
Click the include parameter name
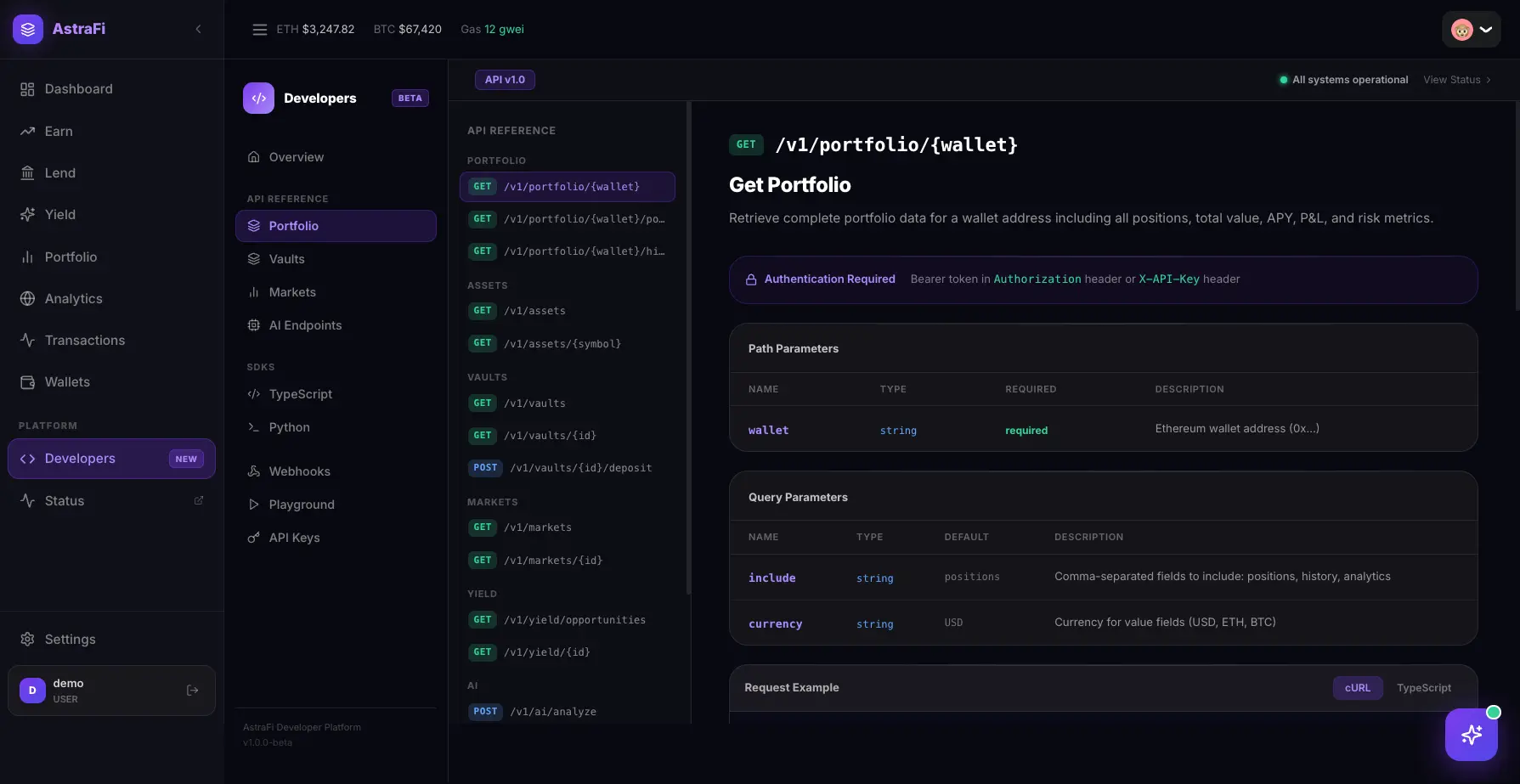pyautogui.click(x=771, y=578)
